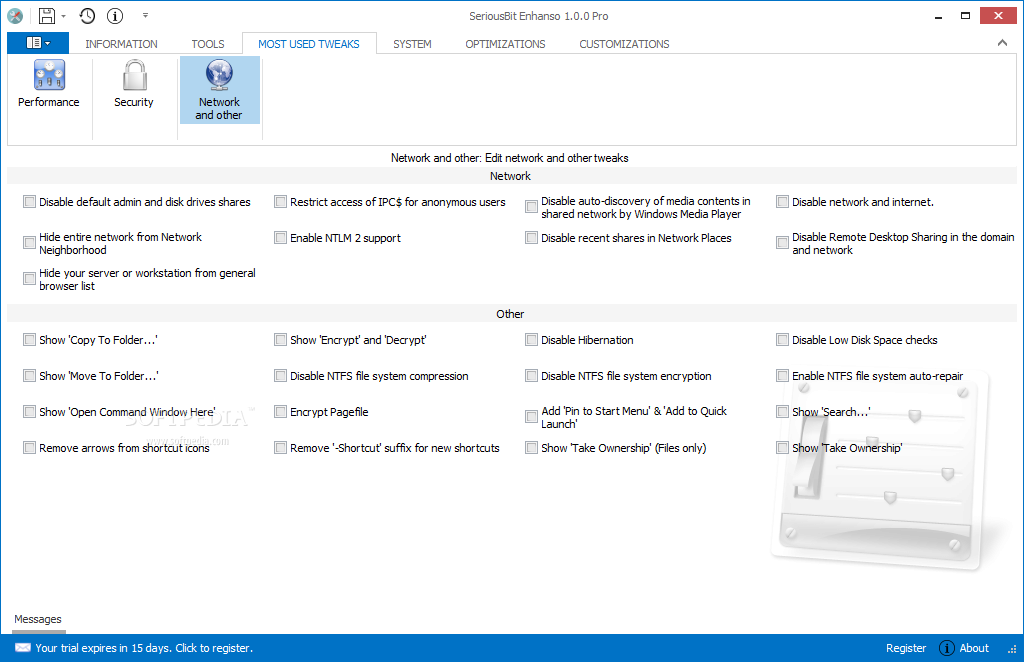Open the blue application menu button
1024x662 pixels.
tap(38, 43)
